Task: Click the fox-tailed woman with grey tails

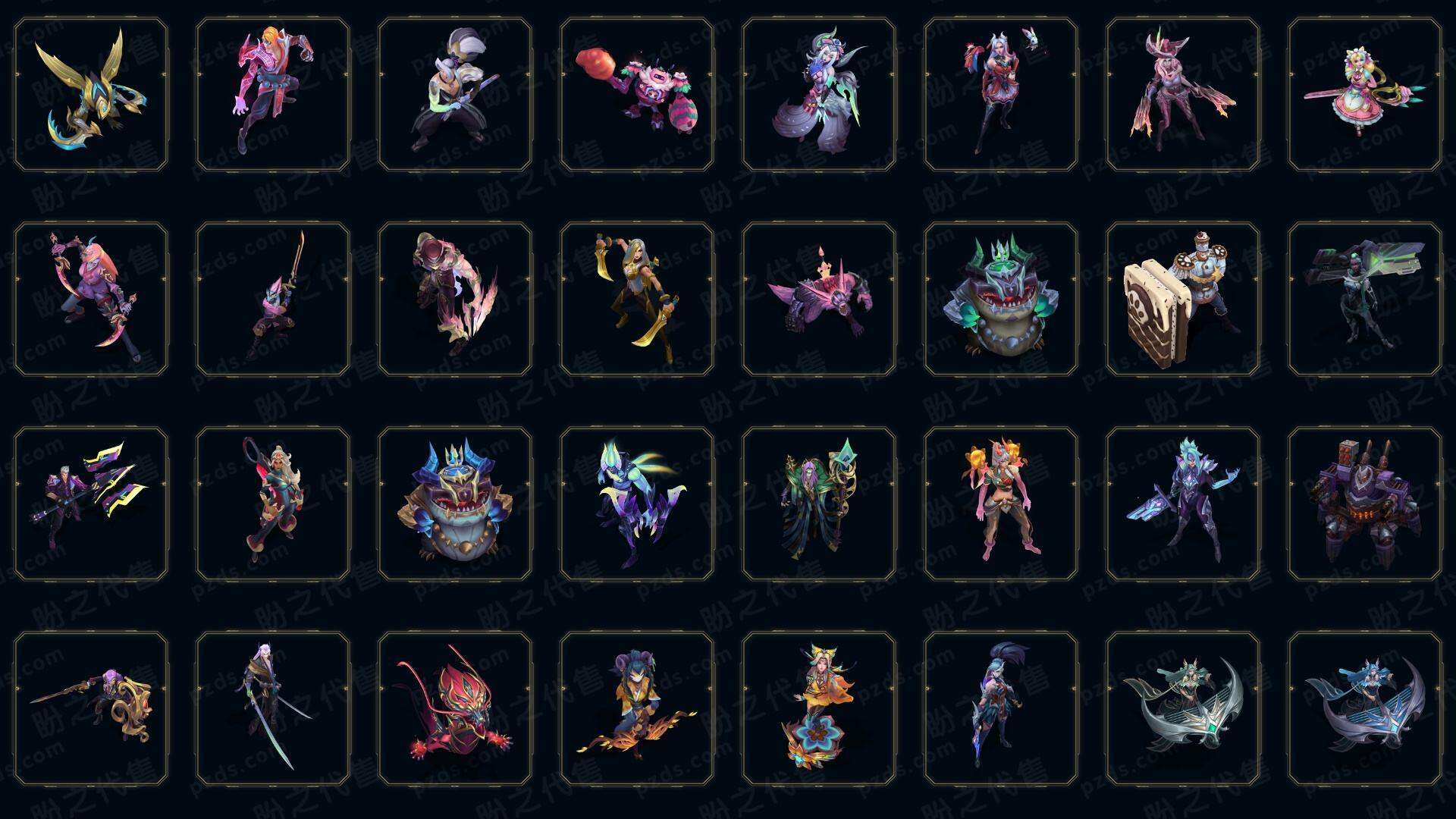Action: [x=819, y=95]
